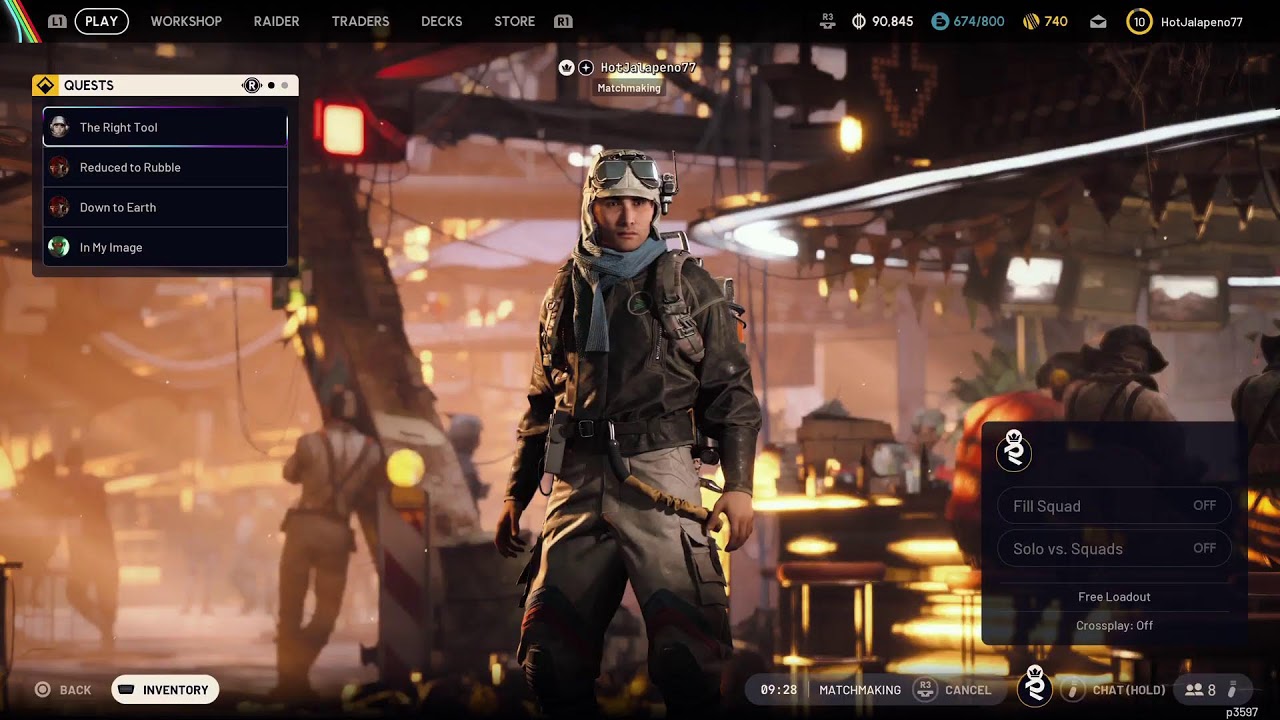Click the R stick icon in Quests header
Image resolution: width=1280 pixels, height=720 pixels.
252,85
